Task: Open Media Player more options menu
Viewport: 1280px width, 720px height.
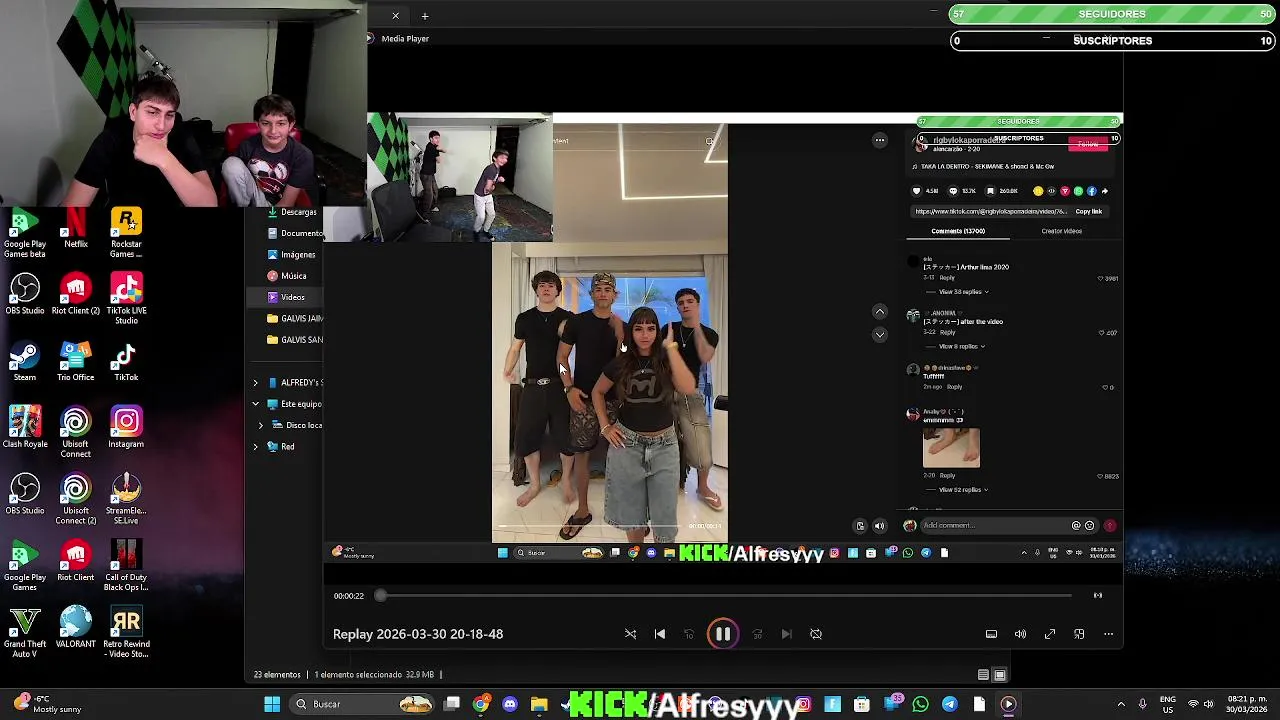Action: click(x=1108, y=634)
